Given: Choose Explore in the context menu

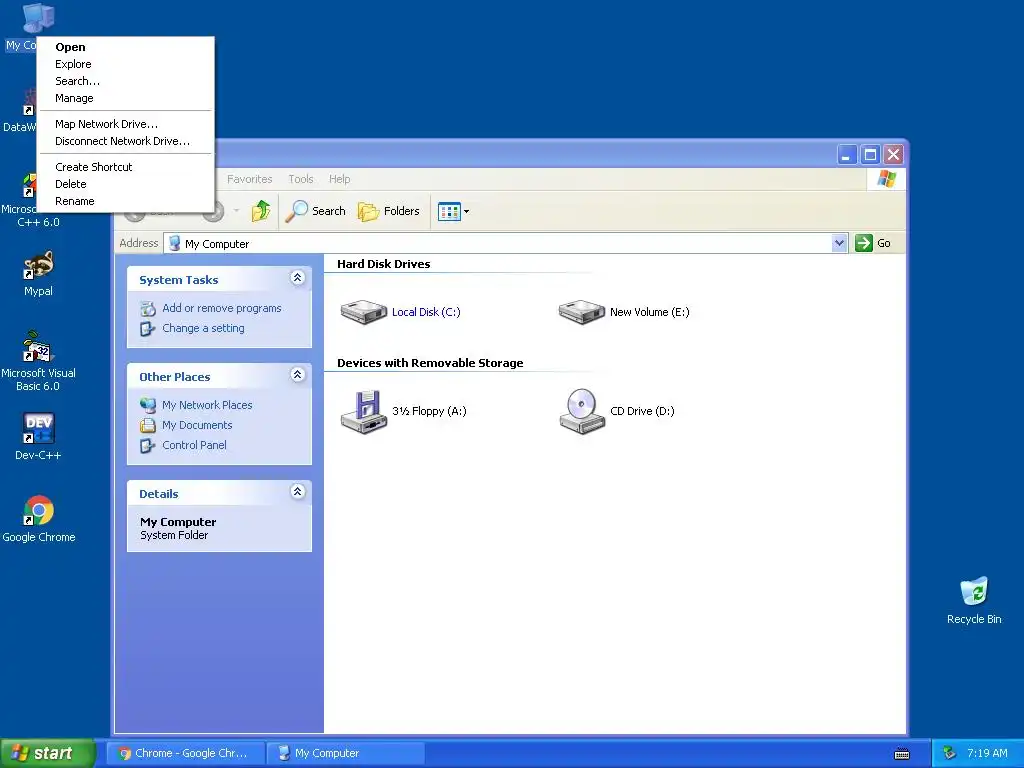Looking at the screenshot, I should (125, 64).
